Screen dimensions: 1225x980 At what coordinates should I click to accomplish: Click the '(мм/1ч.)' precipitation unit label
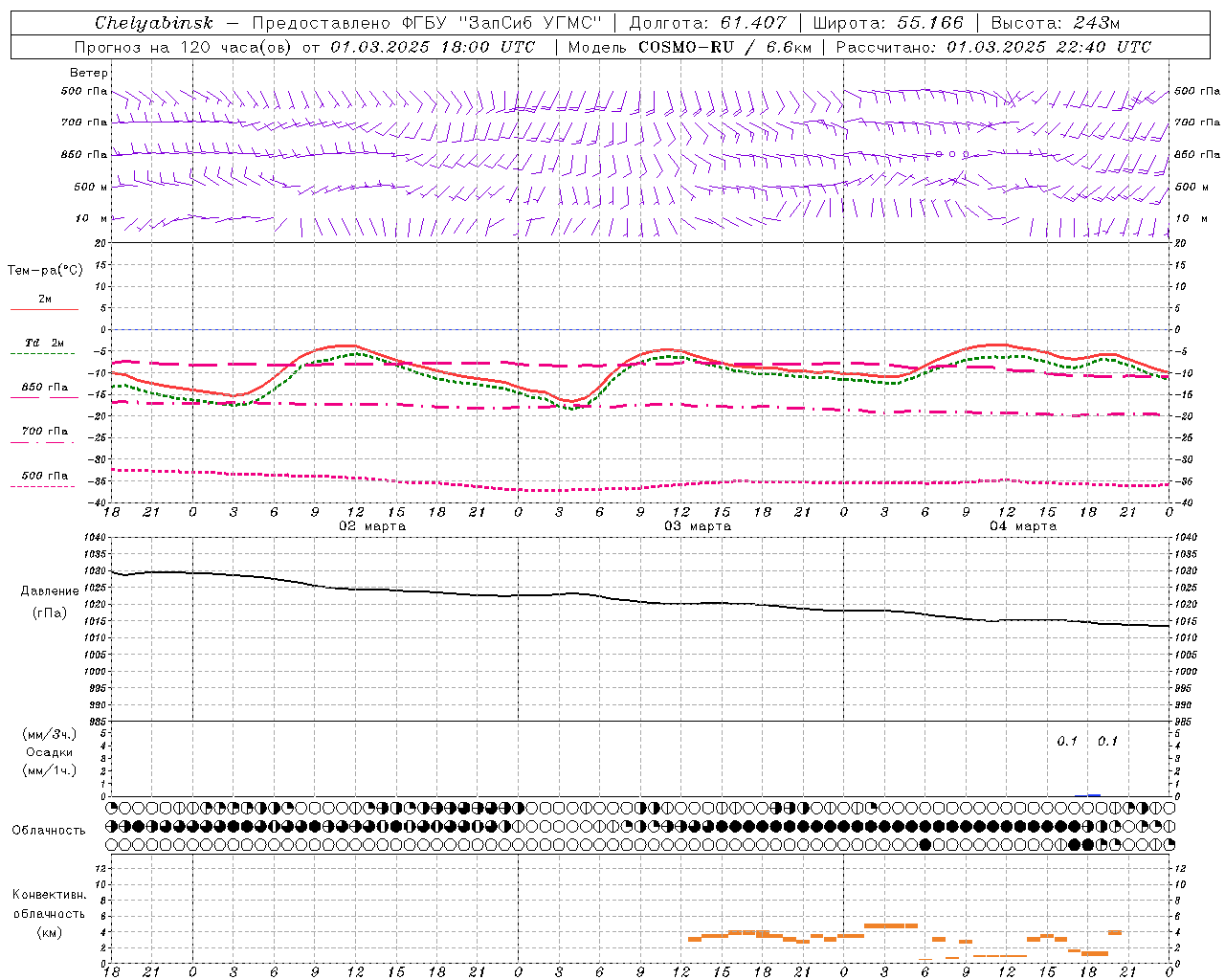pyautogui.click(x=50, y=770)
